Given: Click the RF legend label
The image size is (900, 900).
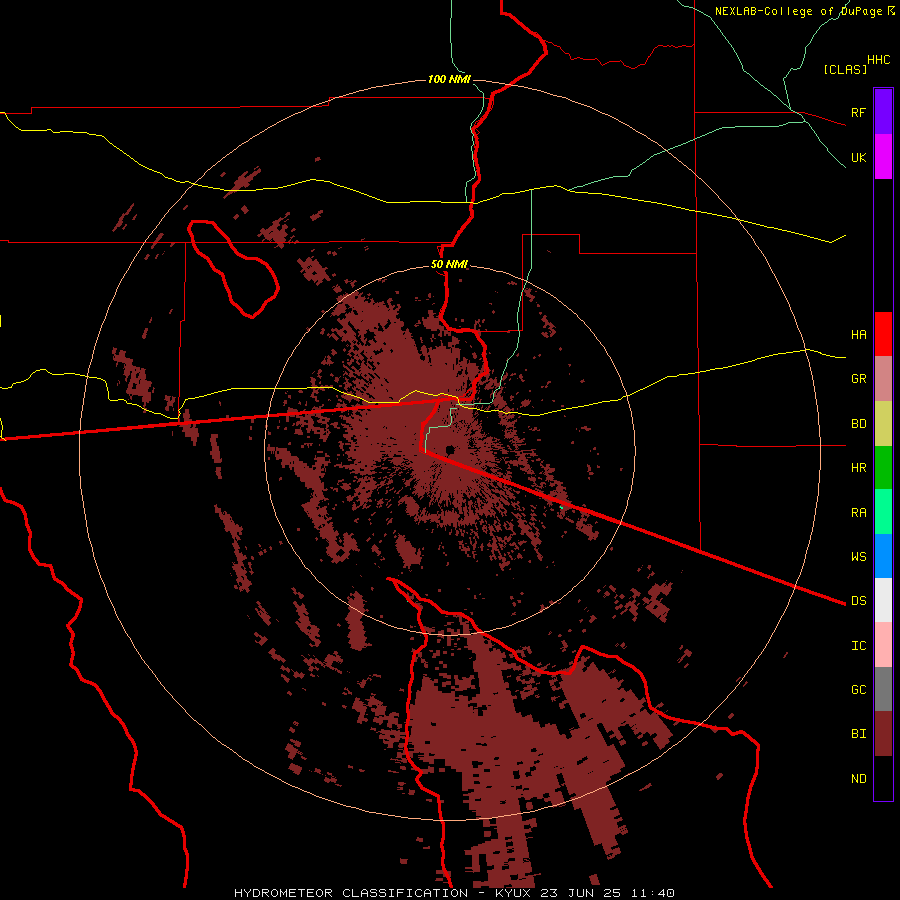Looking at the screenshot, I should pyautogui.click(x=858, y=112).
